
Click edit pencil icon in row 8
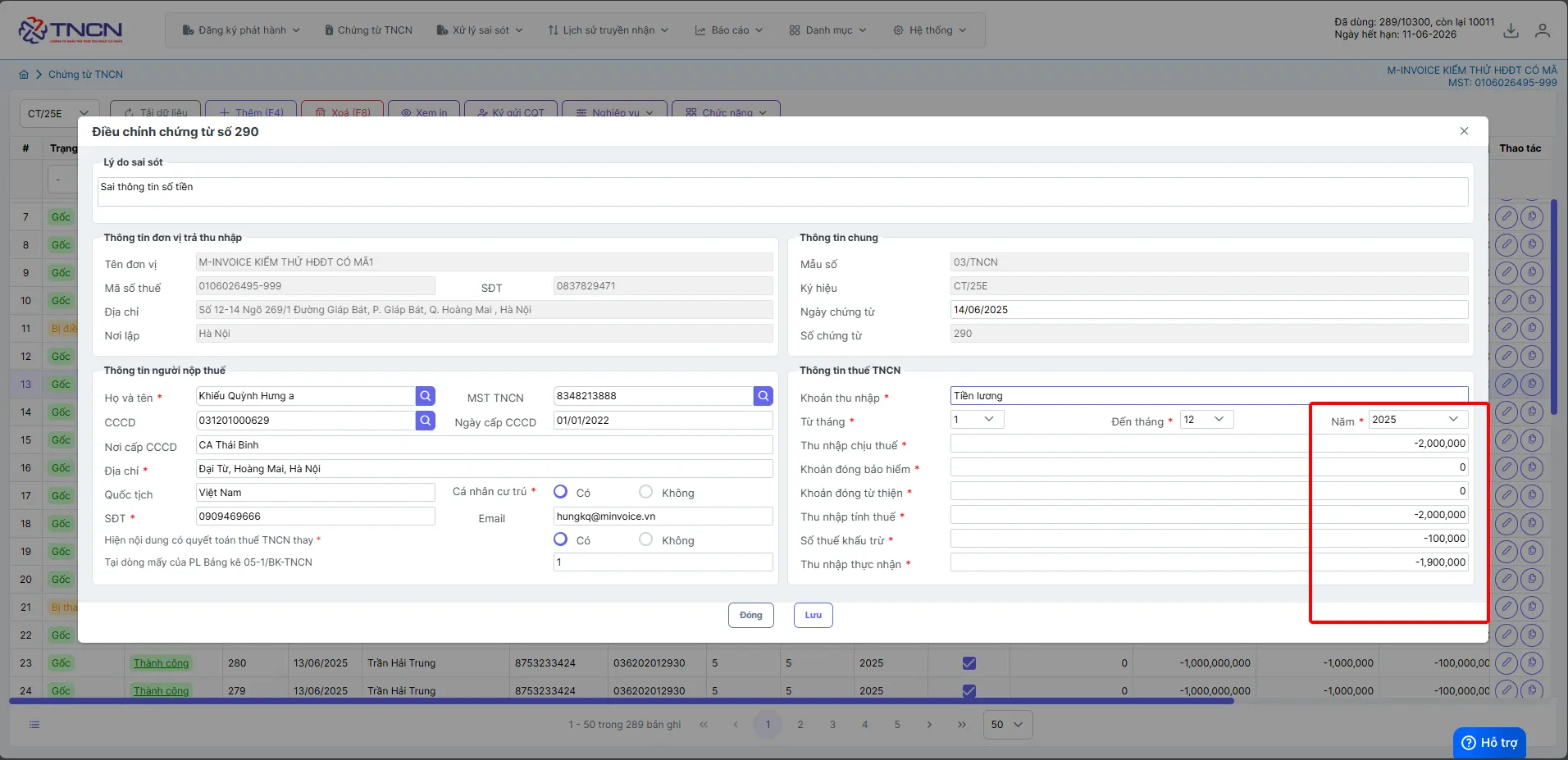pyautogui.click(x=1506, y=244)
